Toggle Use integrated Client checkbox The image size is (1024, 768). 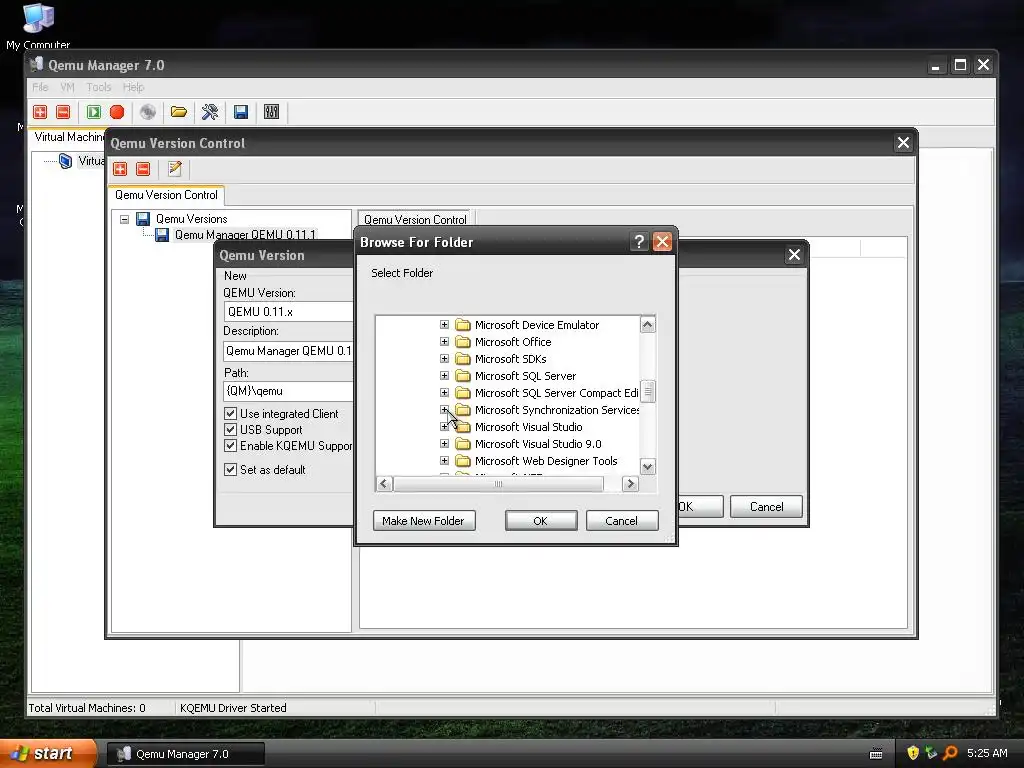click(x=230, y=413)
